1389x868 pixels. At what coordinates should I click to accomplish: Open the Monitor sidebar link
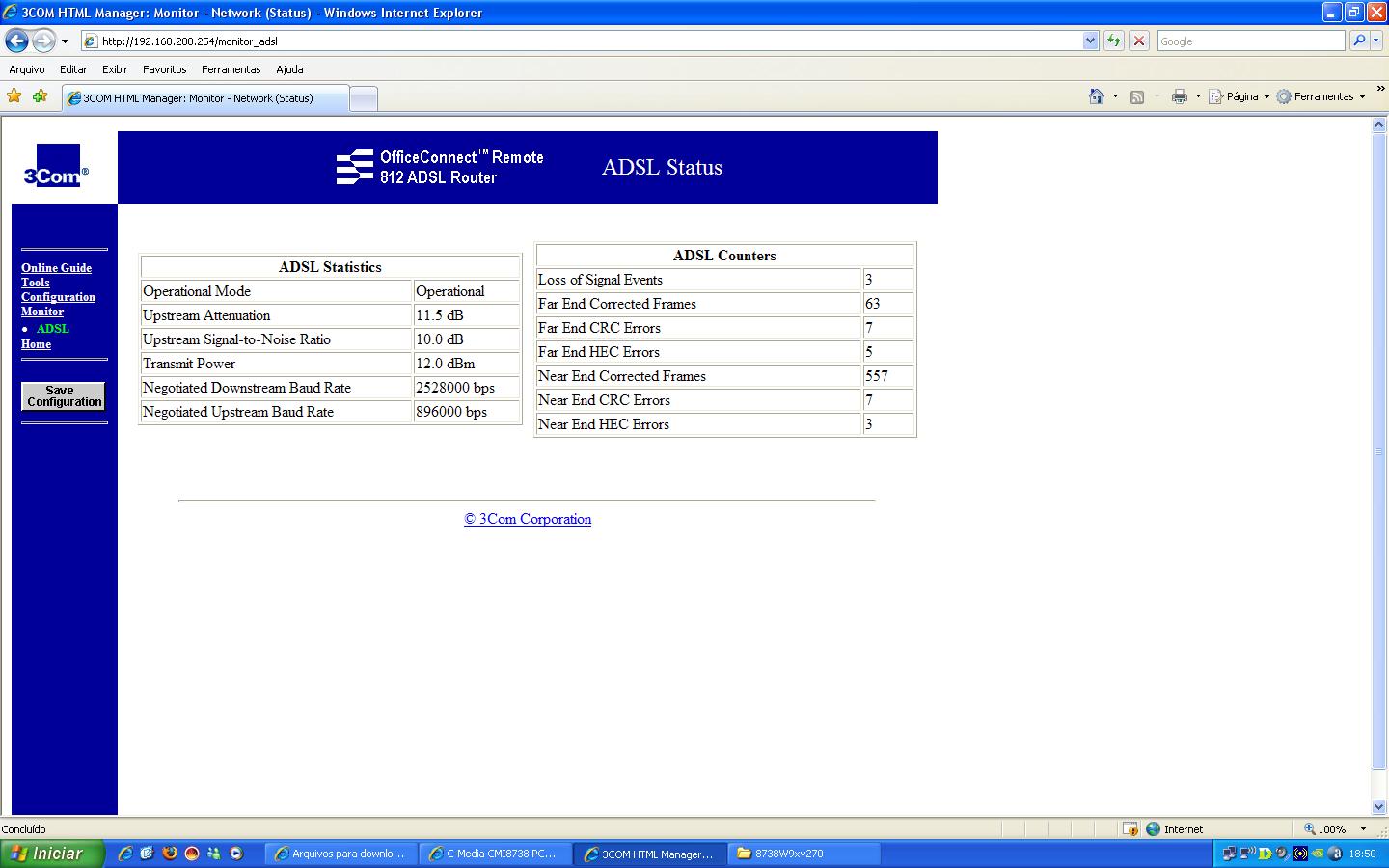click(x=42, y=312)
